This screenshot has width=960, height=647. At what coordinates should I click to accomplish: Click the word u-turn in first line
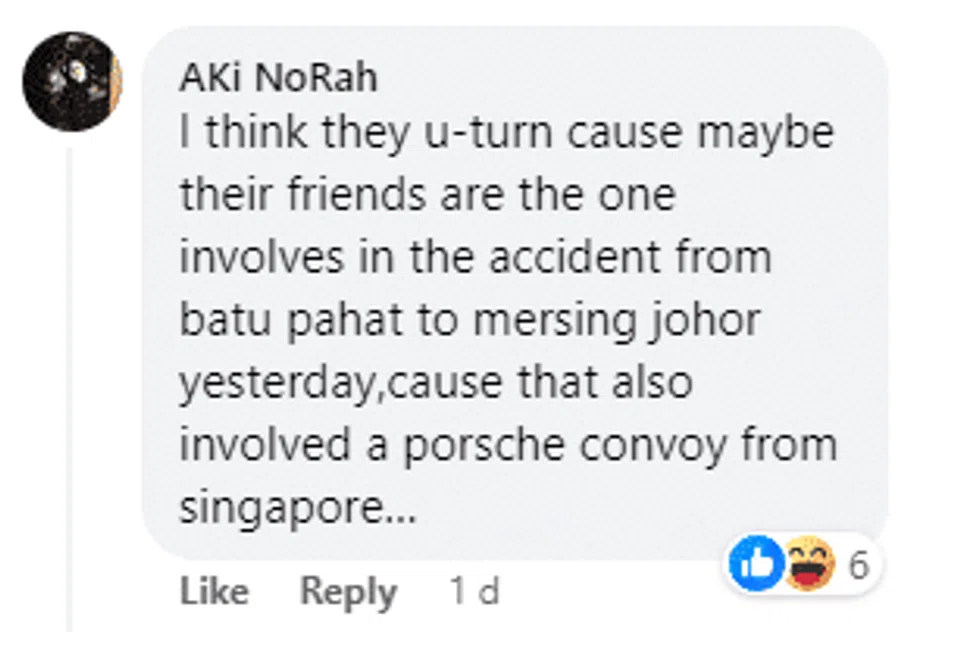489,133
